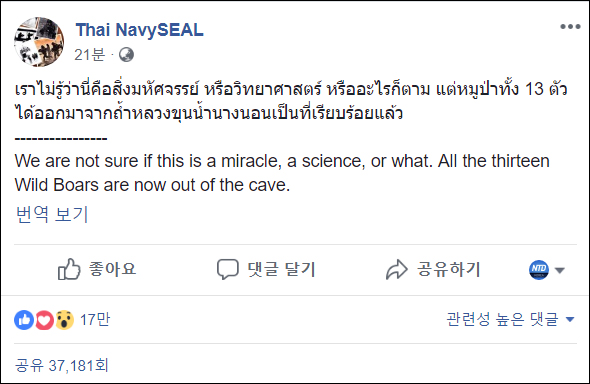The width and height of the screenshot is (590, 384).
Task: Click the globe public visibility icon
Action: (126, 55)
